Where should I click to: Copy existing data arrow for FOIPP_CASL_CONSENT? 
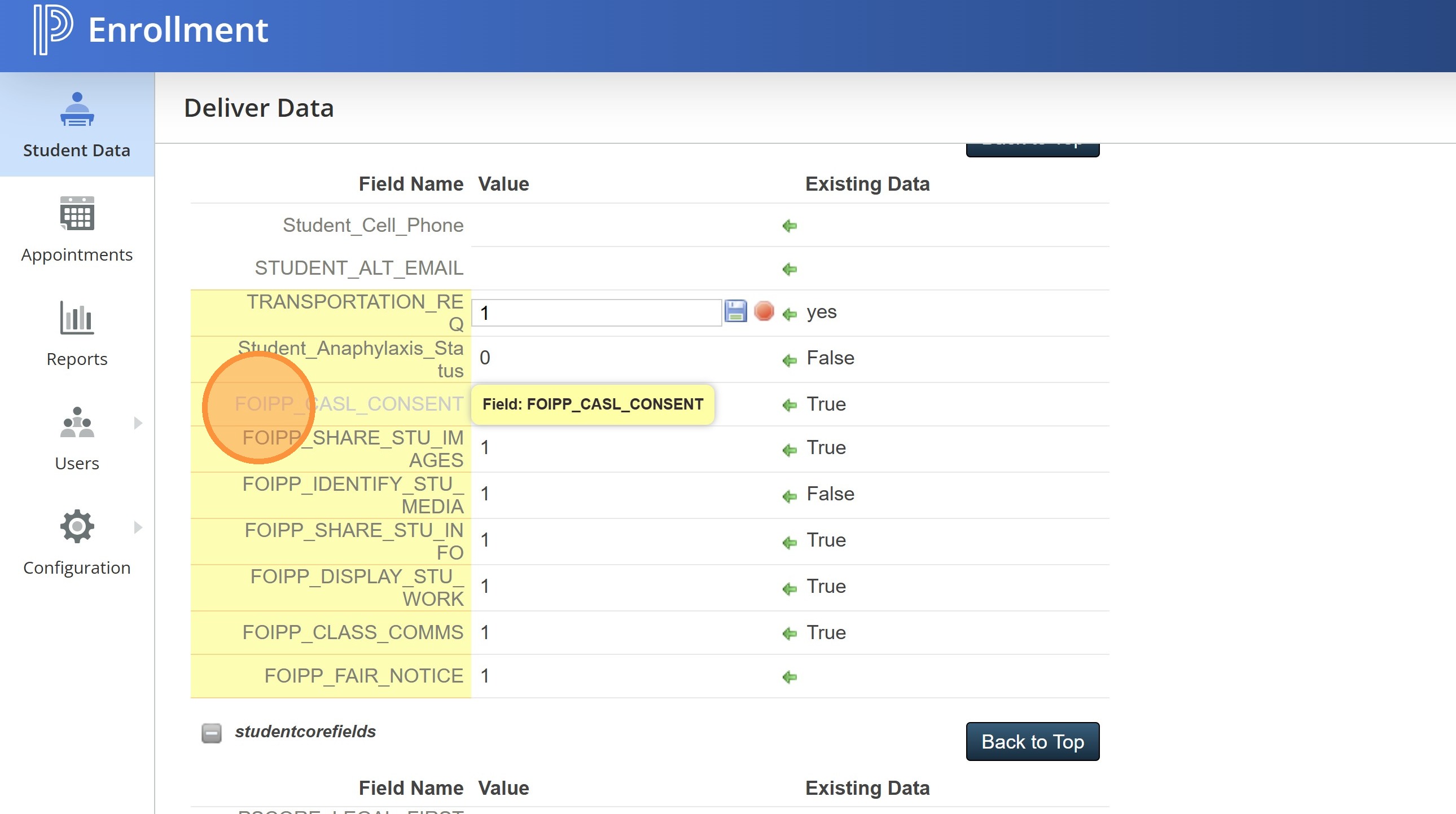pyautogui.click(x=790, y=405)
